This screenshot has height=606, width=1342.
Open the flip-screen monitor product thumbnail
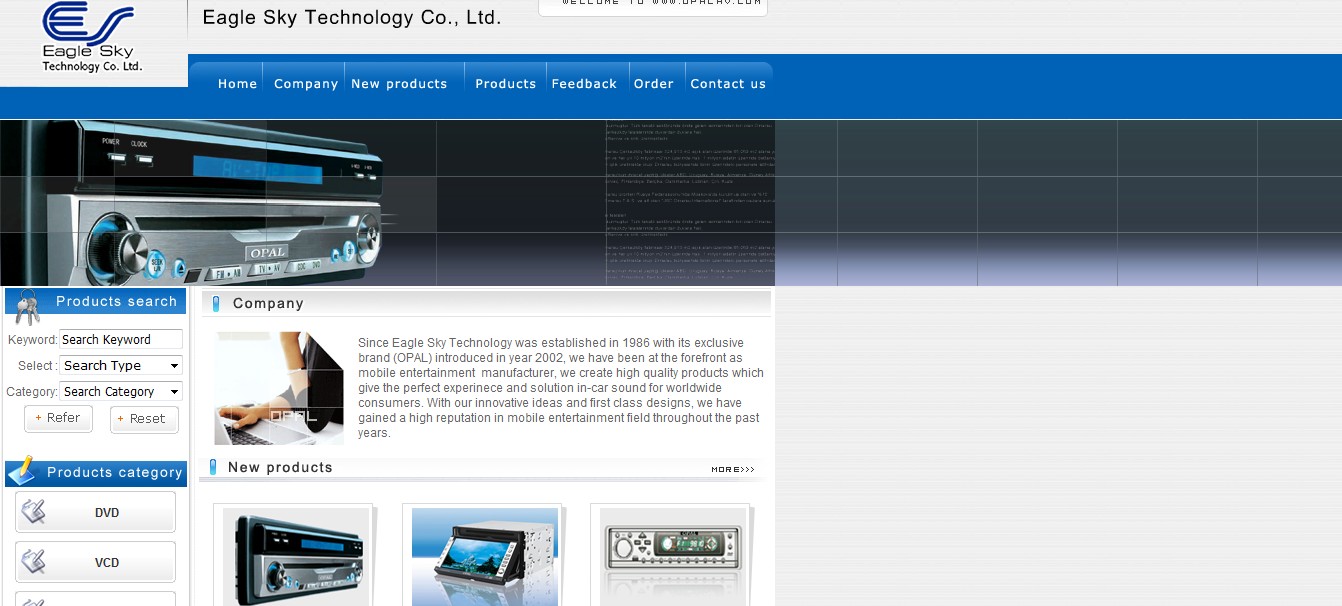(x=485, y=557)
